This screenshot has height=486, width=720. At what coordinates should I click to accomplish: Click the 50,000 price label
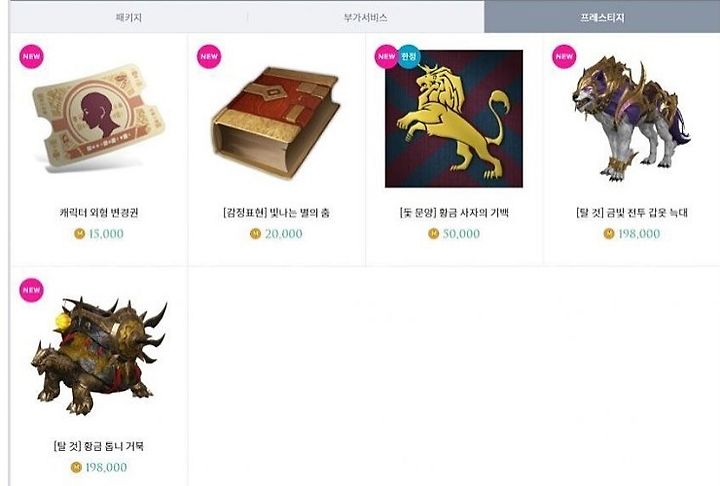tap(461, 234)
